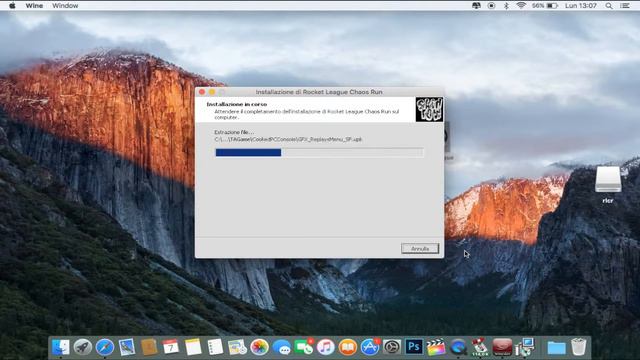Open Notification Center from the menu bar
The width and height of the screenshot is (640, 360).
(x=624, y=6)
